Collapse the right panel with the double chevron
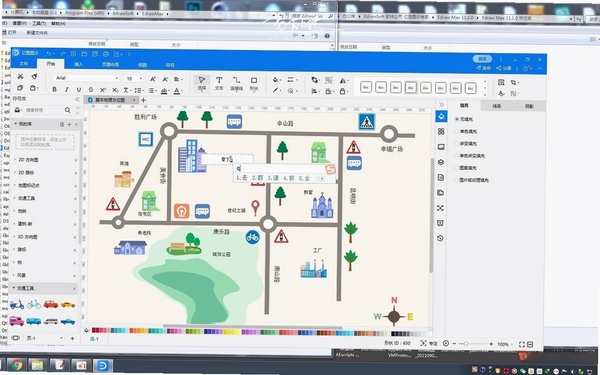 (441, 104)
